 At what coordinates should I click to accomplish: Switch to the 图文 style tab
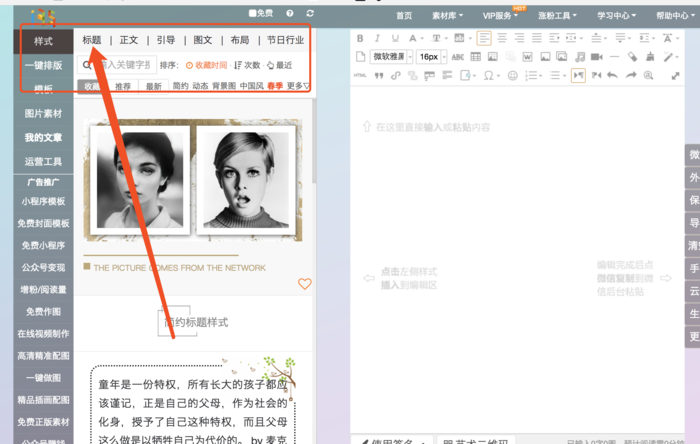click(x=203, y=40)
